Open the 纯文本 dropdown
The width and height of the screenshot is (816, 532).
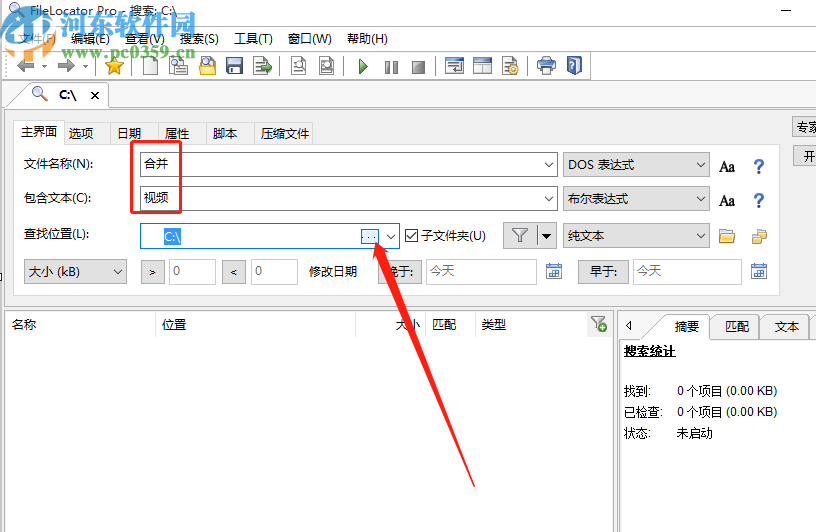coord(636,236)
